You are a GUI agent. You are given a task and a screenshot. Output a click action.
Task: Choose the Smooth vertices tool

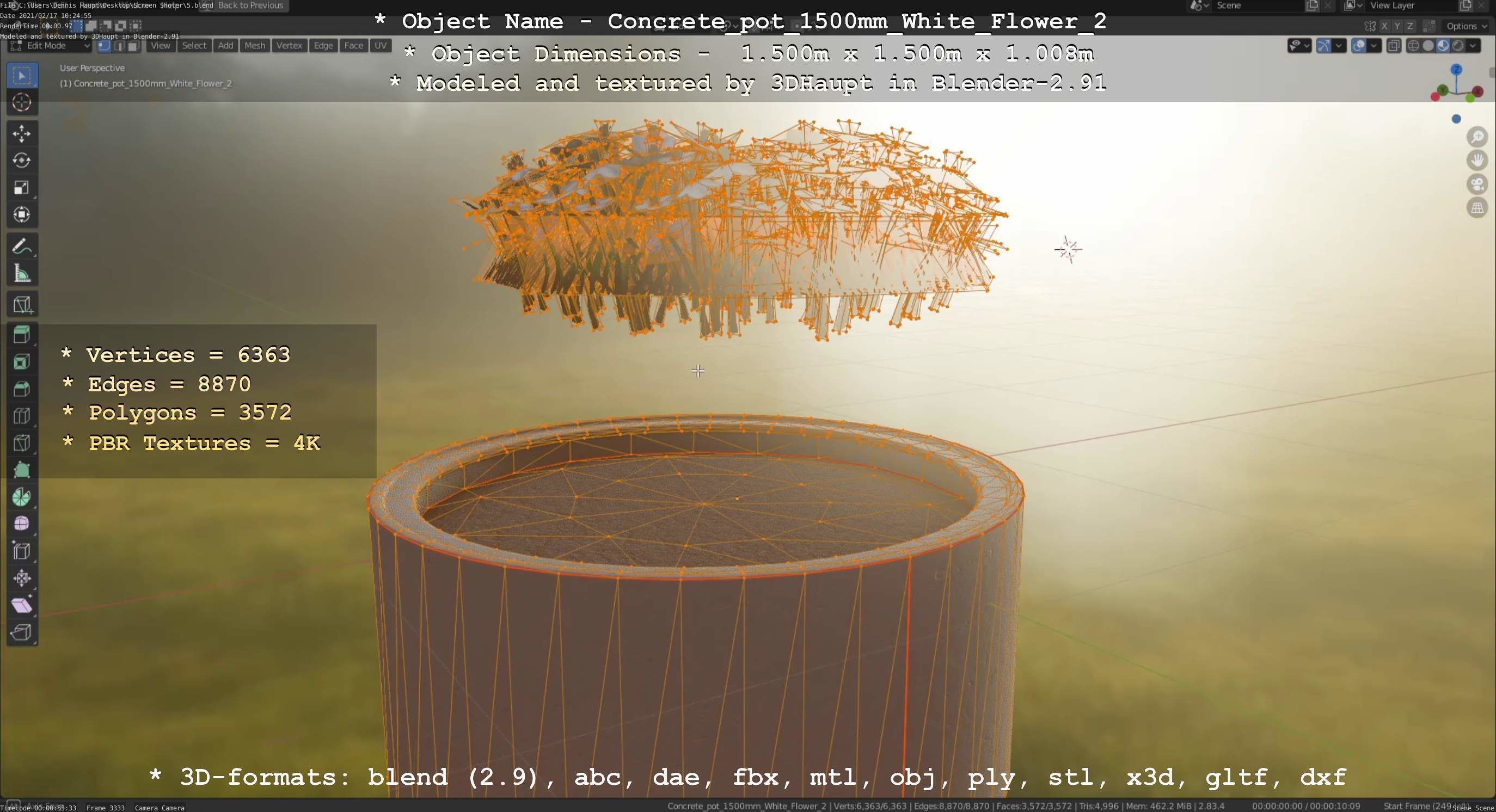[x=22, y=524]
